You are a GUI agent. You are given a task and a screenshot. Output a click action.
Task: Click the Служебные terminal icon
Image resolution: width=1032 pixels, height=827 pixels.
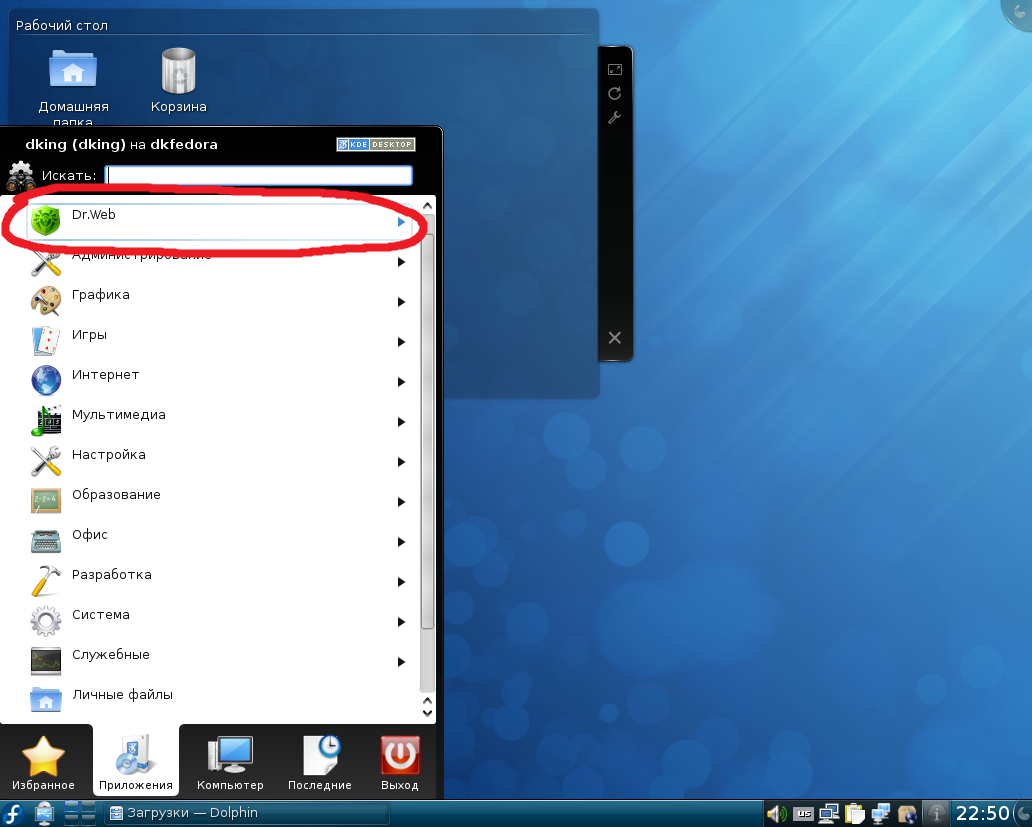pyautogui.click(x=45, y=661)
